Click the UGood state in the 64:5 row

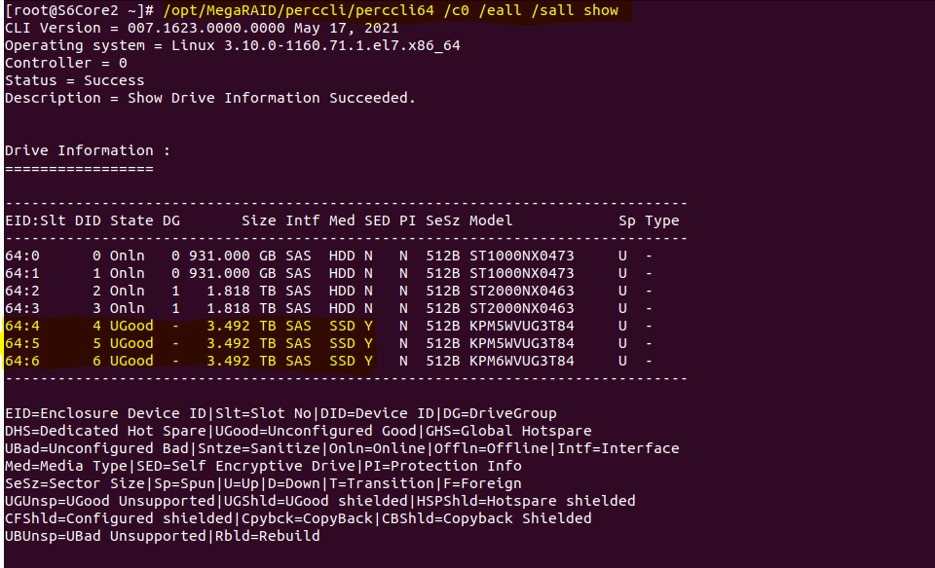click(131, 343)
